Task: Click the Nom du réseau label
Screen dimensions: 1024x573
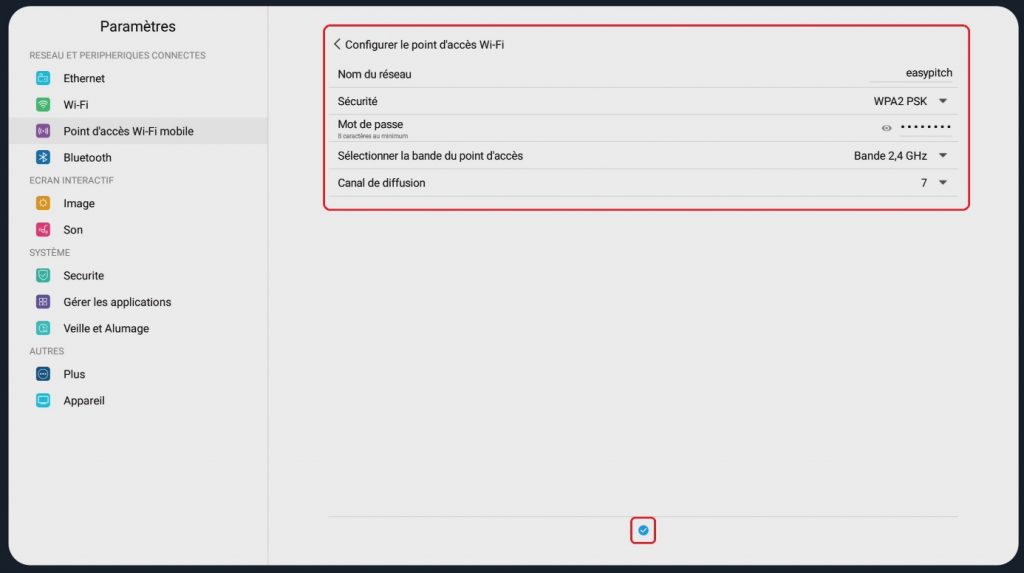Action: click(x=374, y=74)
